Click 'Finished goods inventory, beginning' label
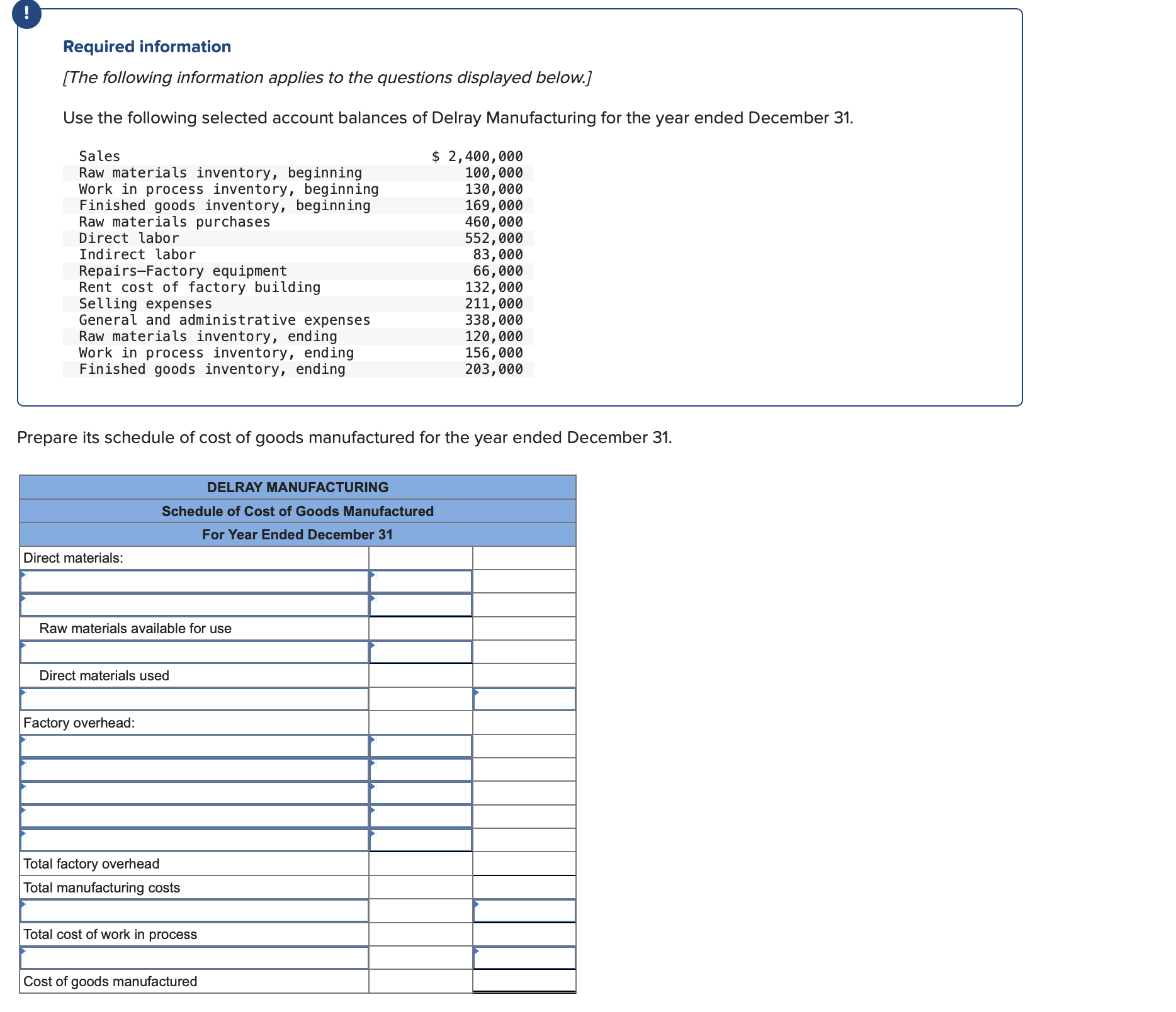1176x1012 pixels. 225,205
